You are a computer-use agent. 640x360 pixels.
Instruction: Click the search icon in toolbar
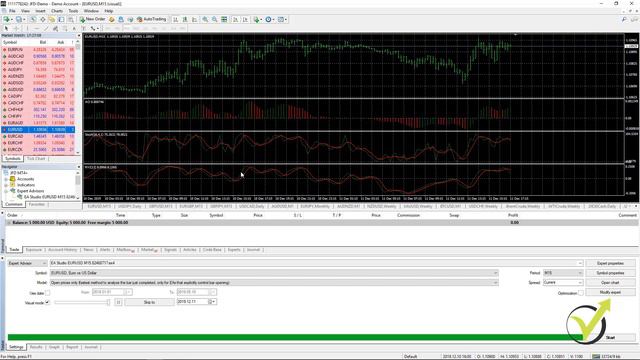click(x=624, y=19)
